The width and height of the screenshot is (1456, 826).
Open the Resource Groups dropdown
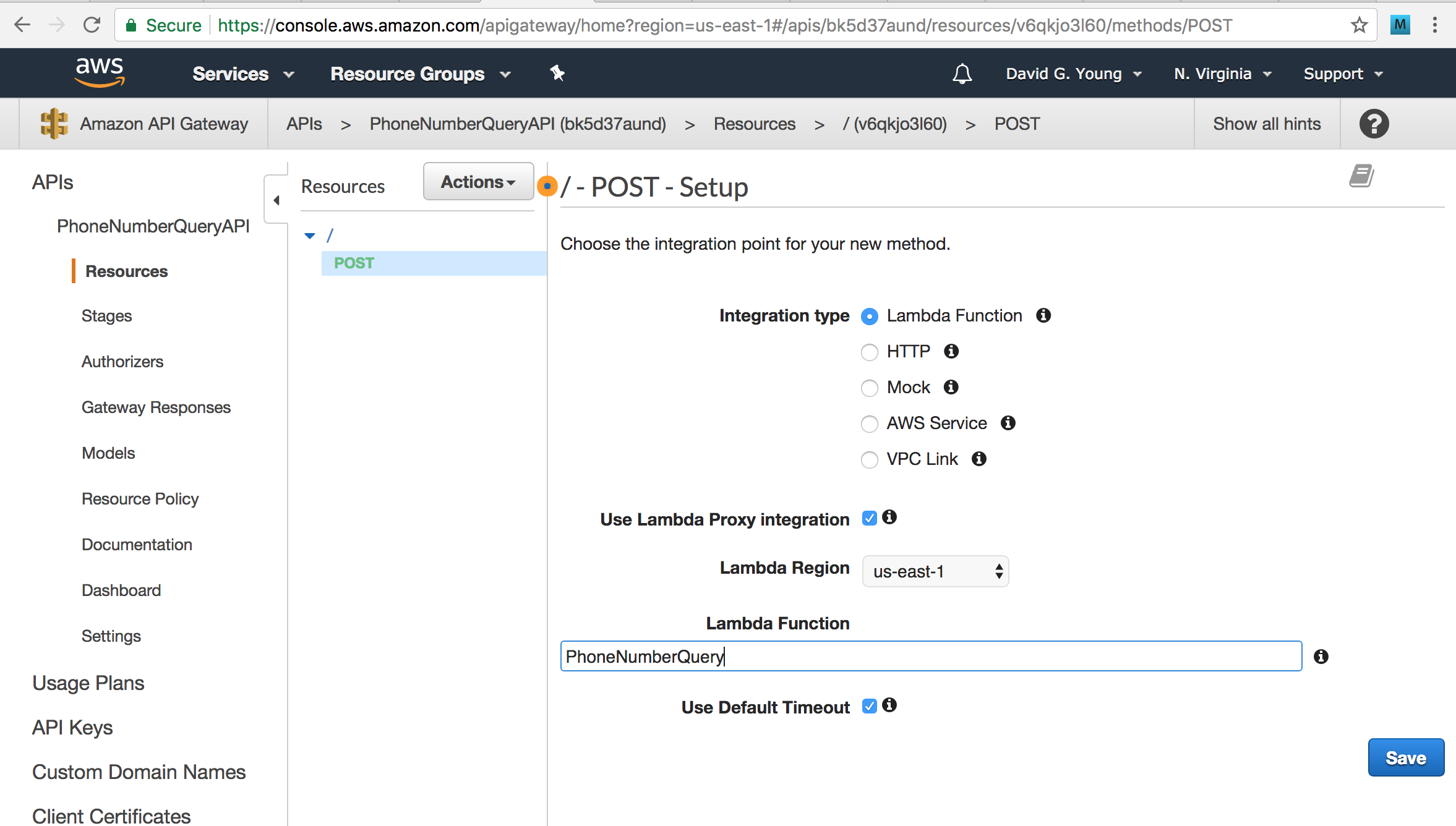coord(421,74)
